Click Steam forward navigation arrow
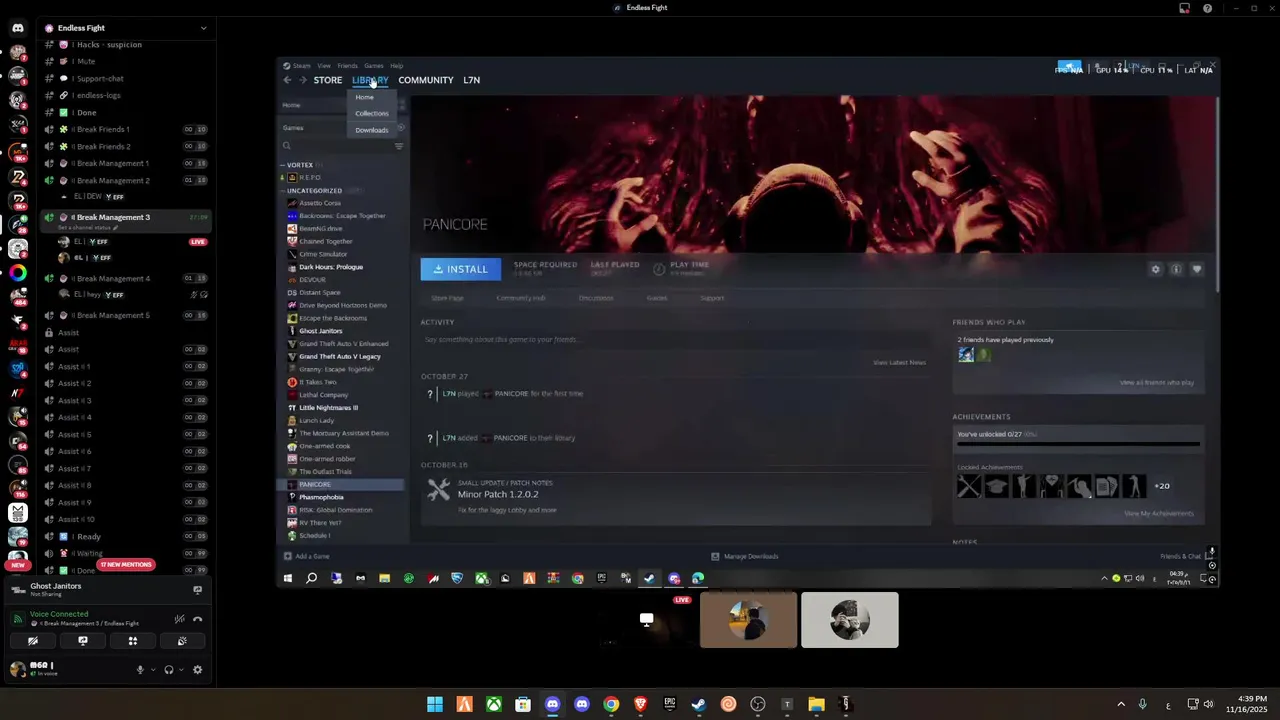 pos(302,80)
